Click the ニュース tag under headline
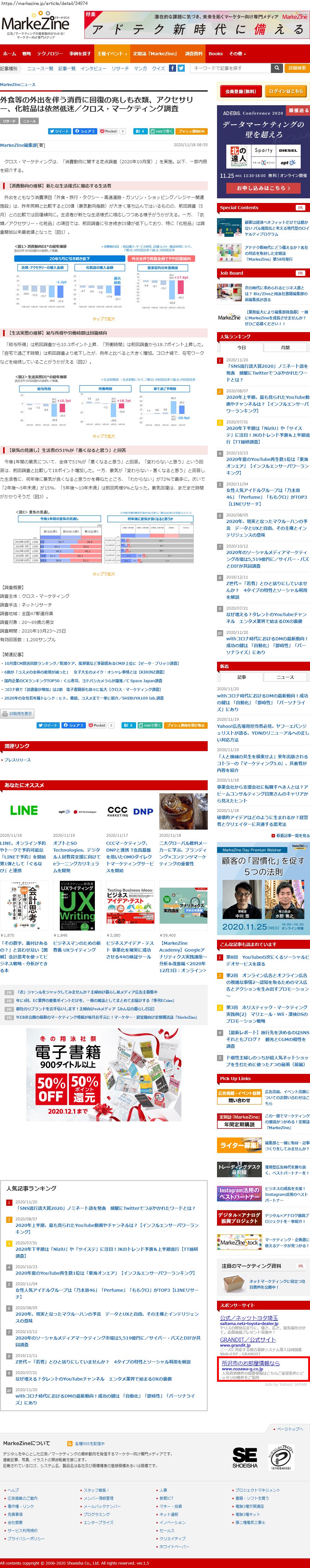This screenshot has width=310, height=1568. [29, 121]
